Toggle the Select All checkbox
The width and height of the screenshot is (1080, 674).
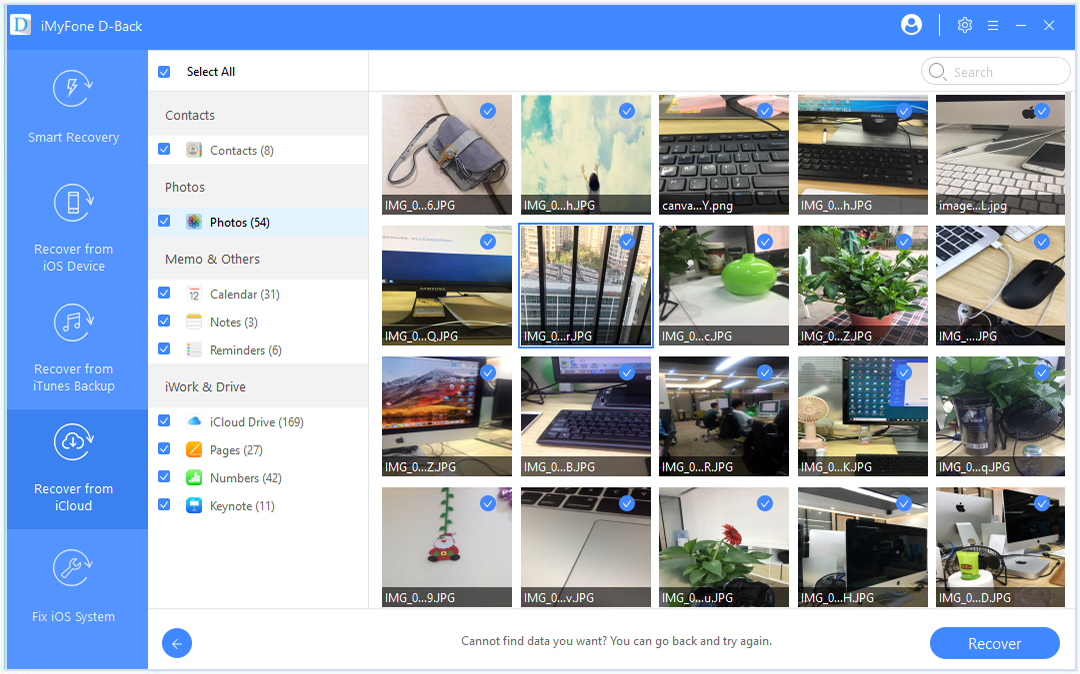164,72
